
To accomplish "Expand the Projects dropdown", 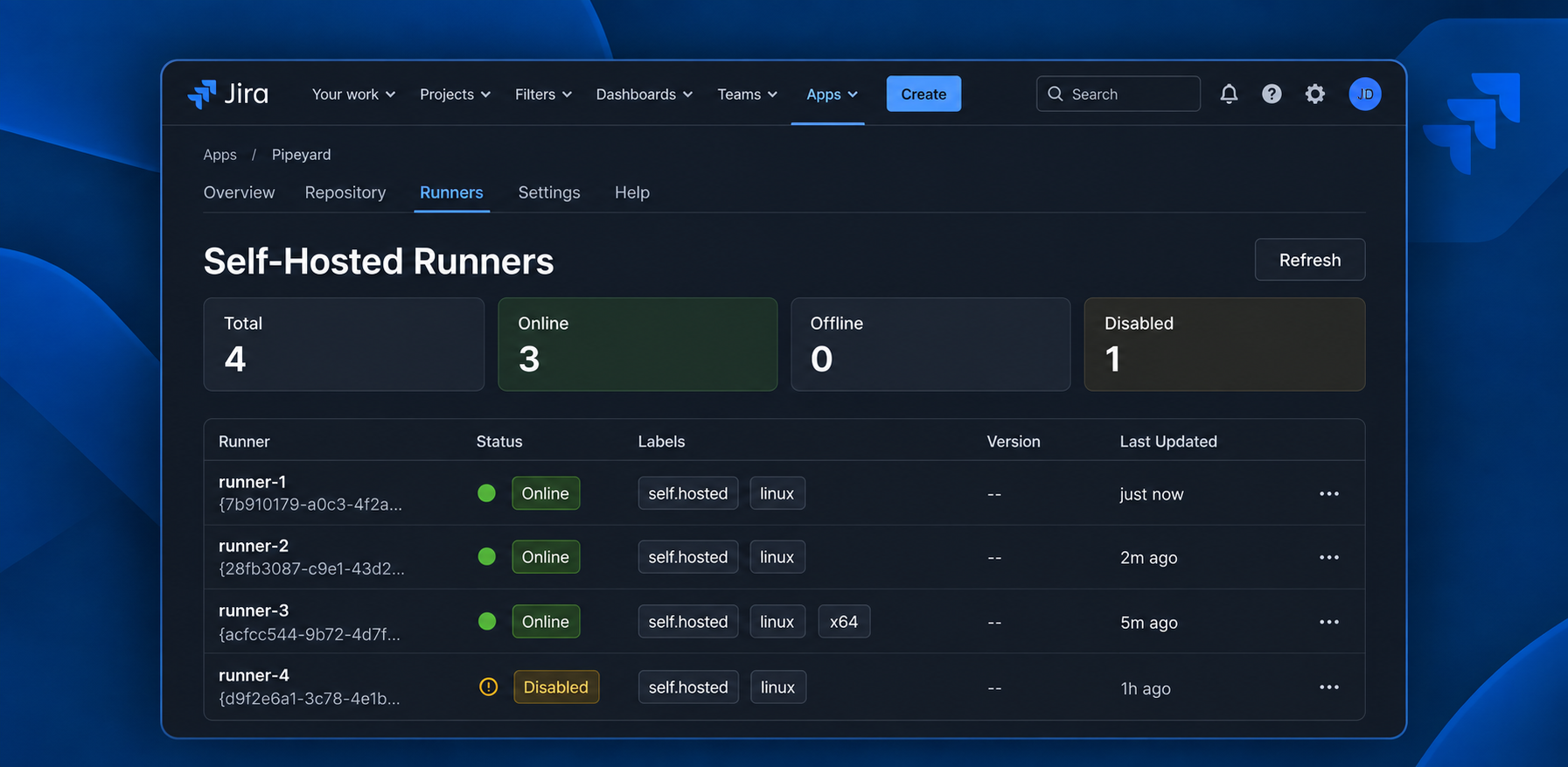I will click(x=455, y=94).
